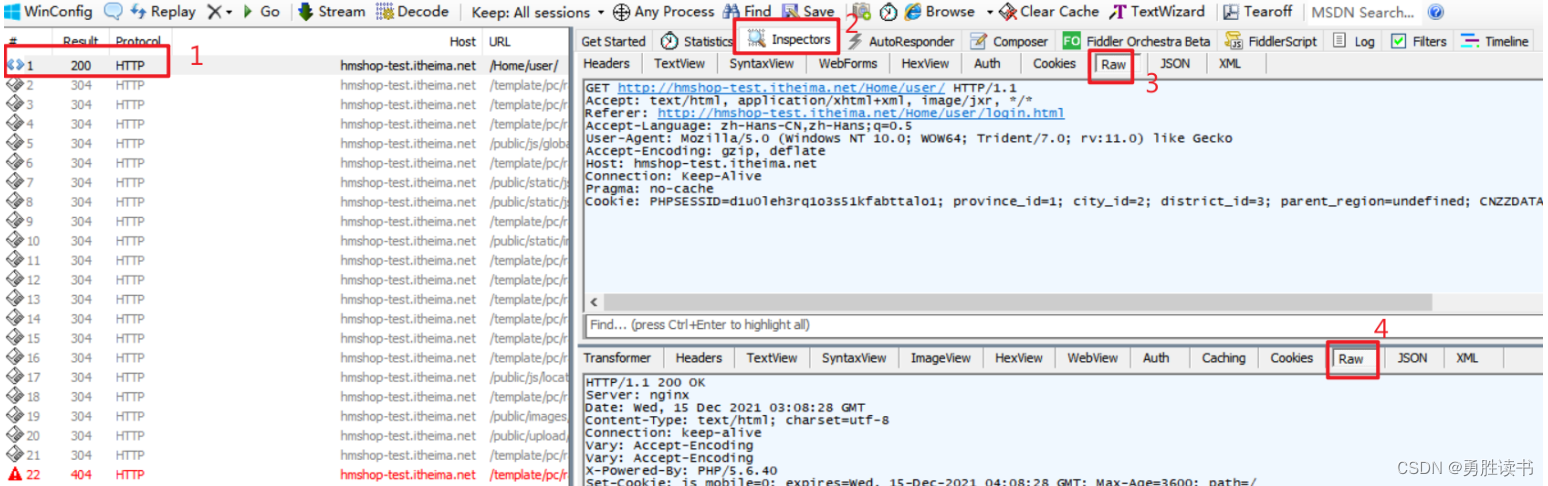The width and height of the screenshot is (1548, 486).
Task: Click the comment speech bubble icon
Action: pyautogui.click(x=113, y=12)
